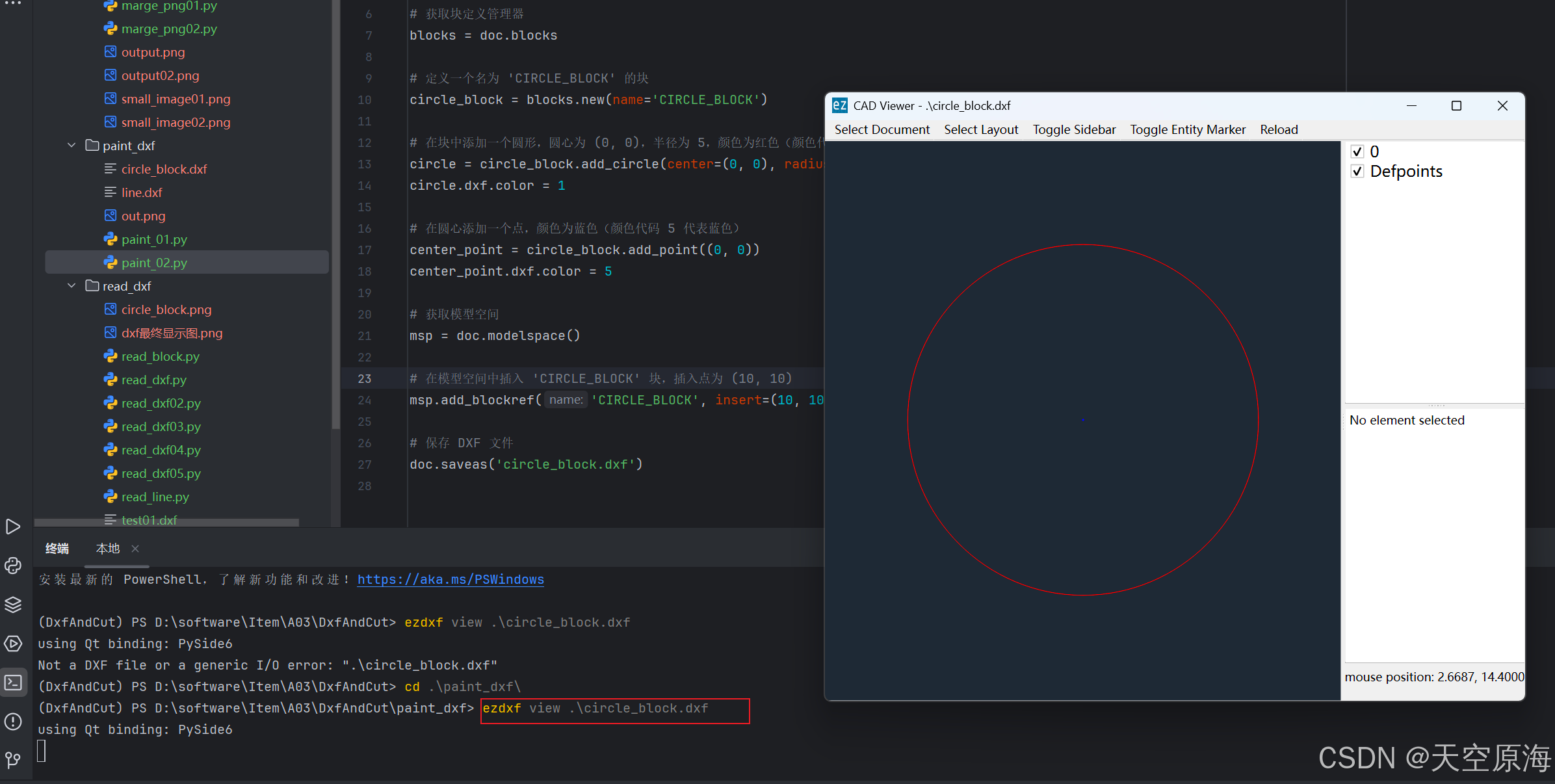
Task: Click the CAD Viewer ez logo icon
Action: pyautogui.click(x=839, y=105)
